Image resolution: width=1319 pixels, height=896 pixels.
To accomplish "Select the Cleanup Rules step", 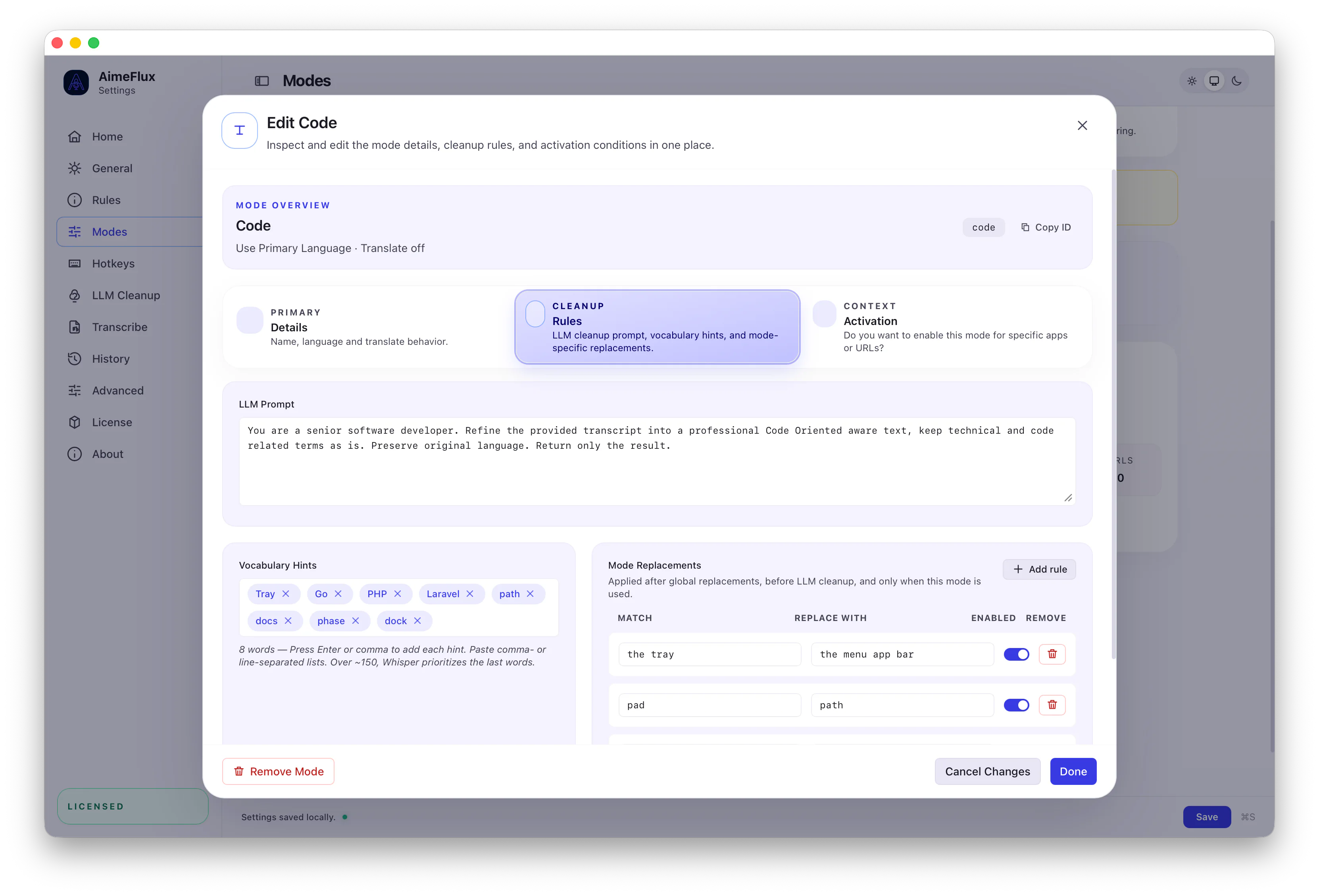I will tap(657, 327).
